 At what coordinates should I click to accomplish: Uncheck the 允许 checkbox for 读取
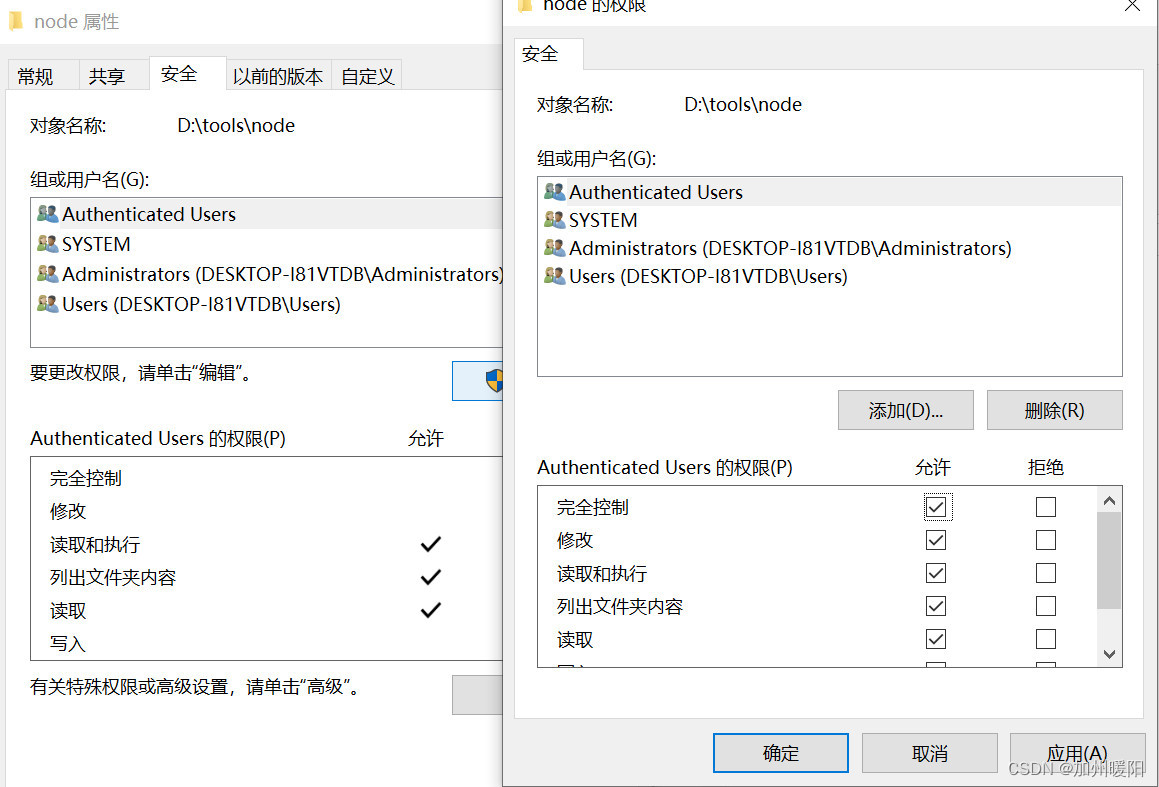(x=936, y=638)
